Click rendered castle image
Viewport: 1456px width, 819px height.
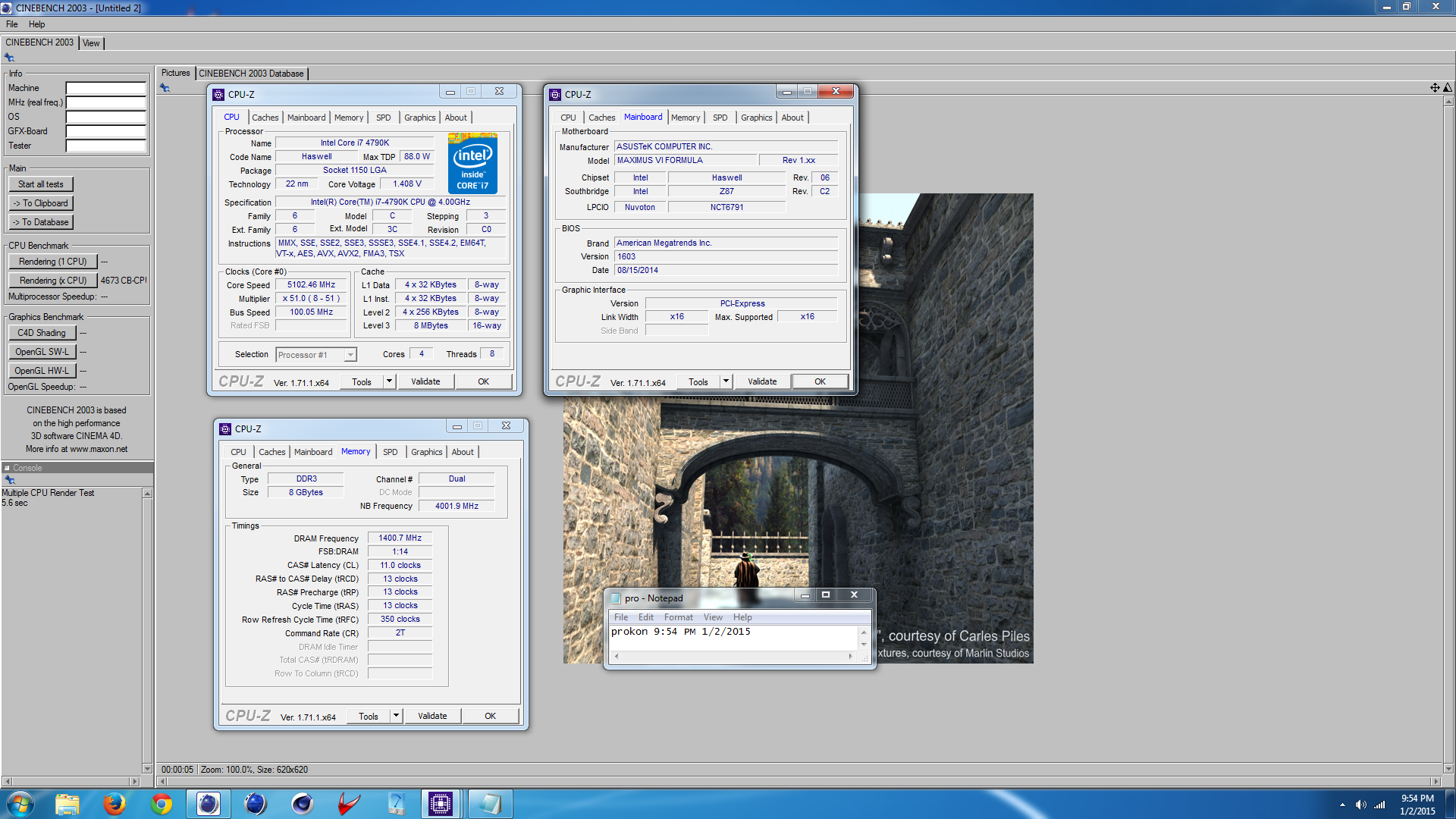pos(798,428)
